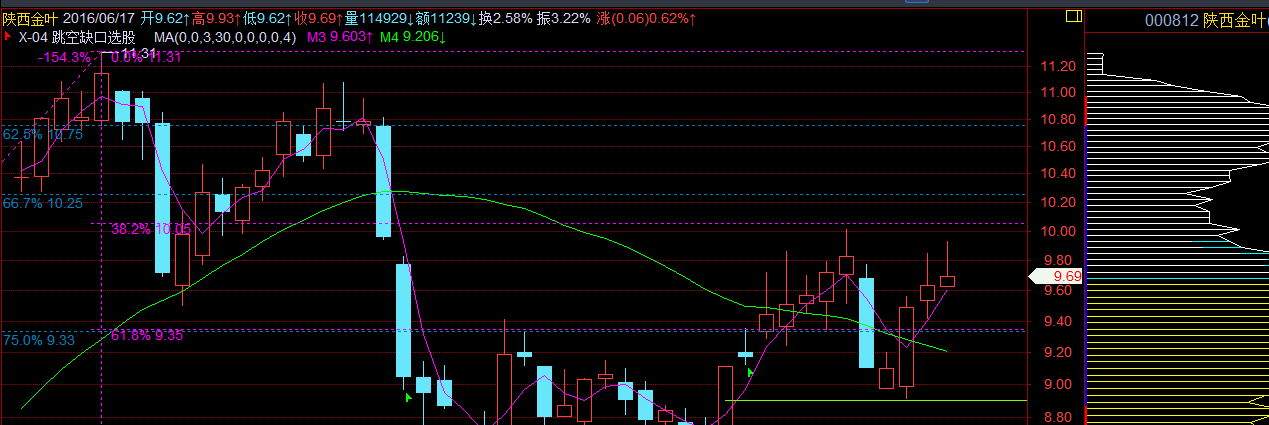Click the last red candlestick on chart

[946, 281]
